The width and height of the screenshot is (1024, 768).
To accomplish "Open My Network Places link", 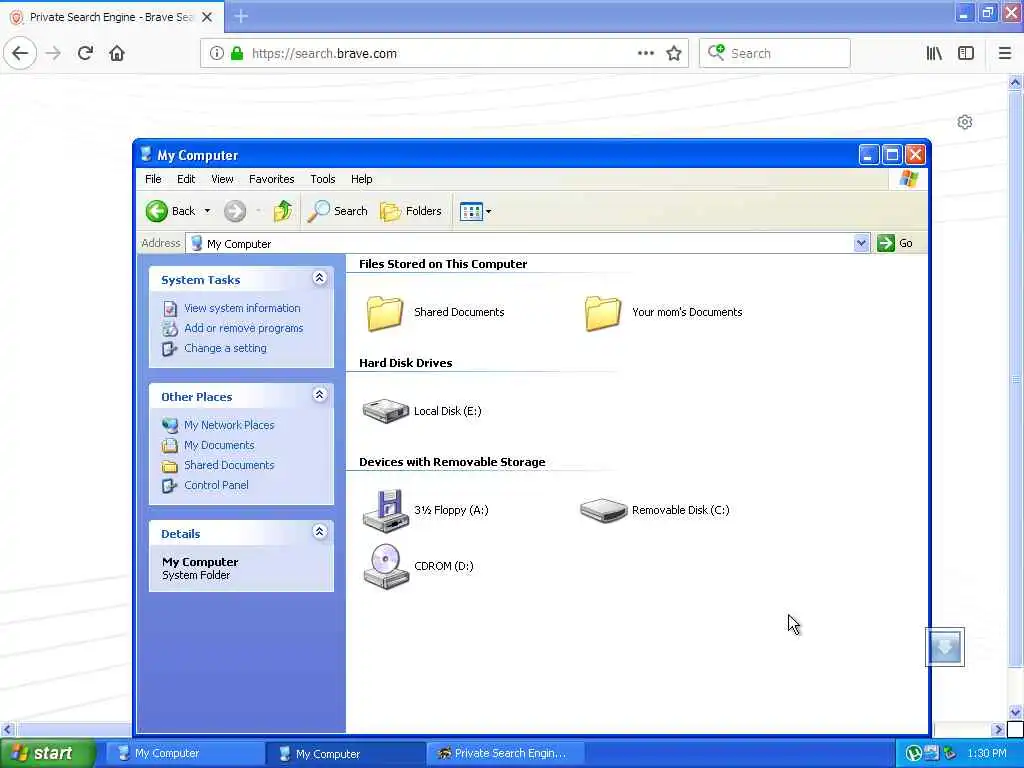I will [x=229, y=424].
